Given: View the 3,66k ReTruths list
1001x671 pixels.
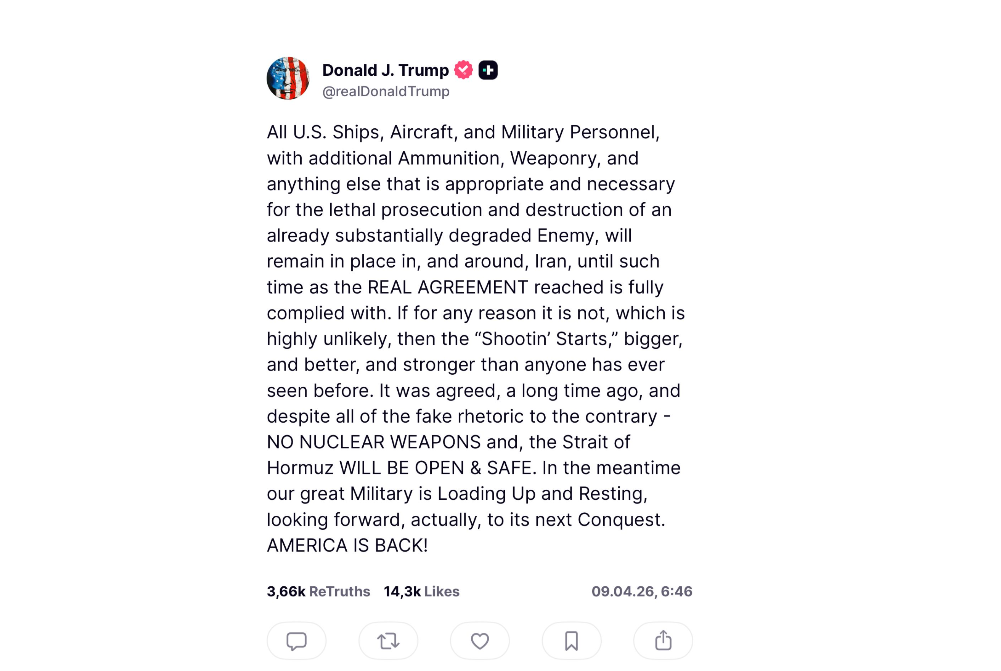Looking at the screenshot, I should pos(319,591).
